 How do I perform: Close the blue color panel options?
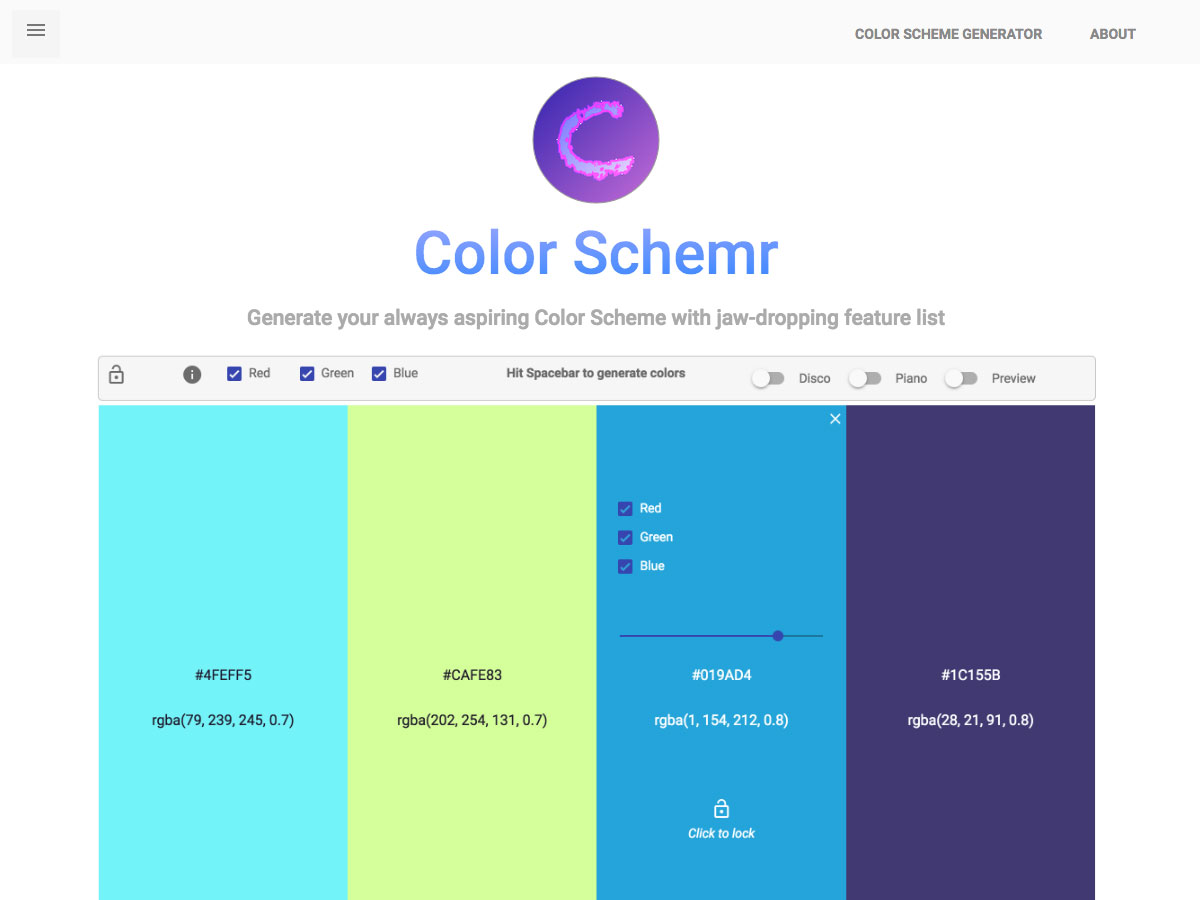(835, 419)
